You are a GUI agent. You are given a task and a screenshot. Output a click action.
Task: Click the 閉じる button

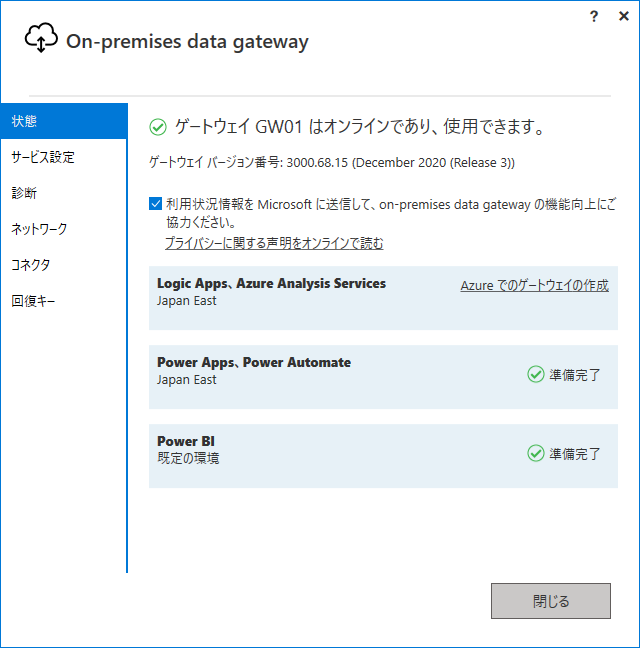point(551,601)
